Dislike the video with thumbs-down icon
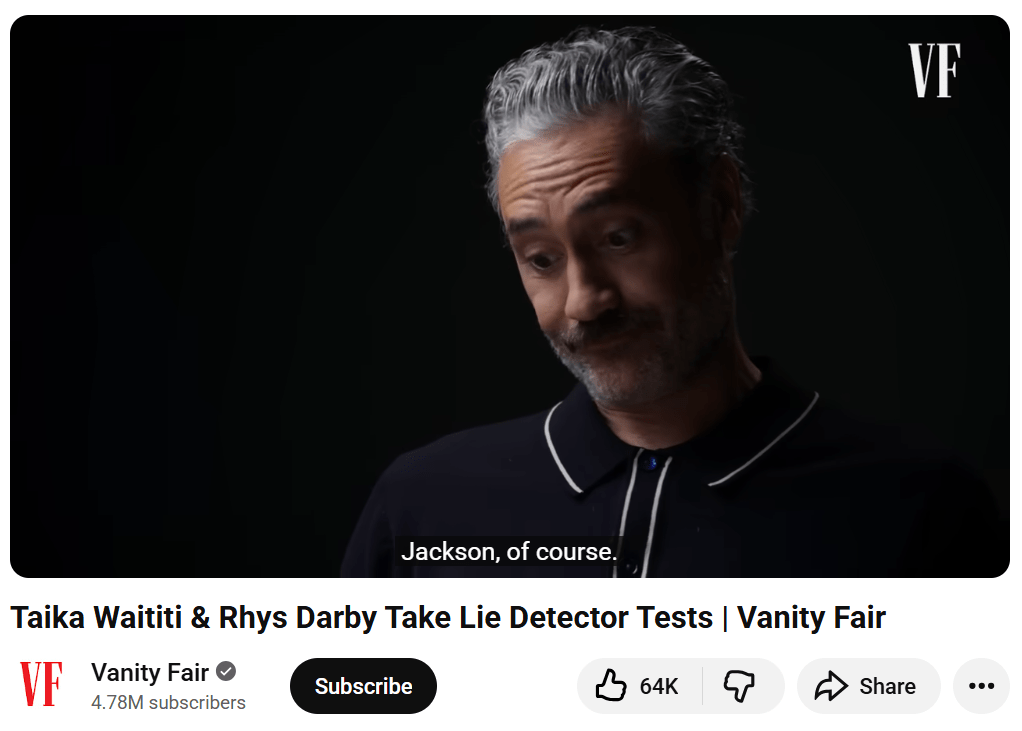This screenshot has width=1022, height=731. click(x=739, y=686)
